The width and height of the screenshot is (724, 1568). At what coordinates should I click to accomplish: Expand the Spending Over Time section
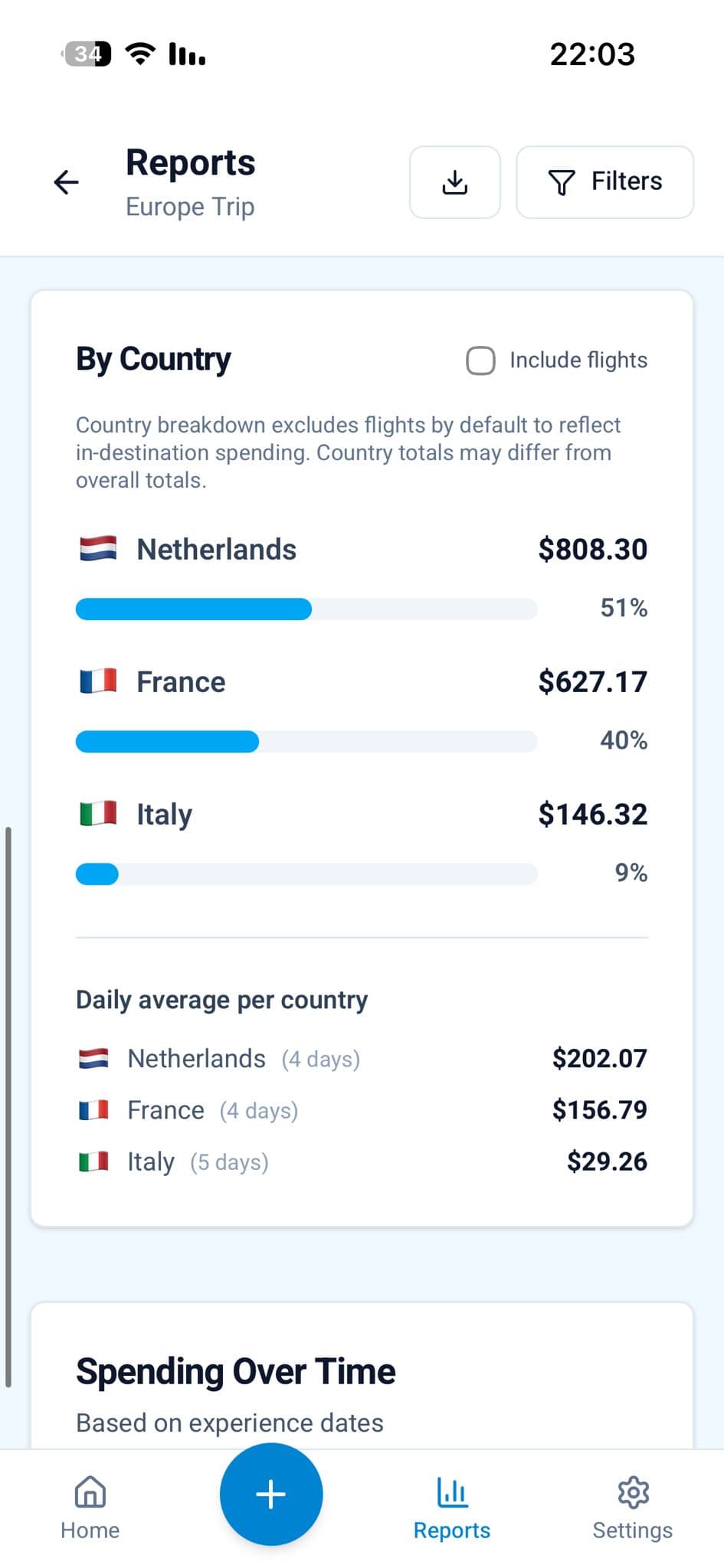point(235,1371)
